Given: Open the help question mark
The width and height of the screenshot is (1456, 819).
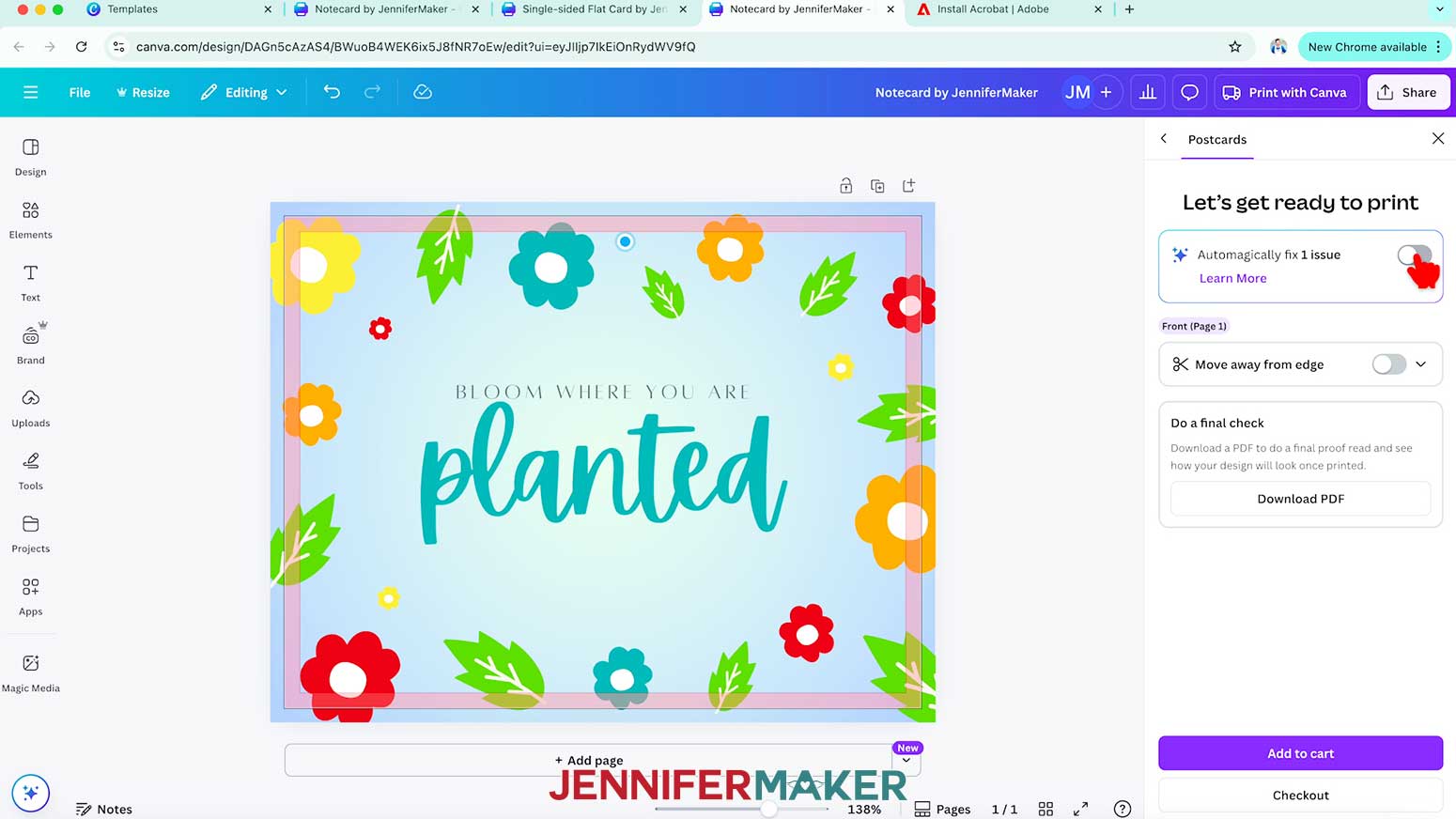Looking at the screenshot, I should pos(1122,809).
